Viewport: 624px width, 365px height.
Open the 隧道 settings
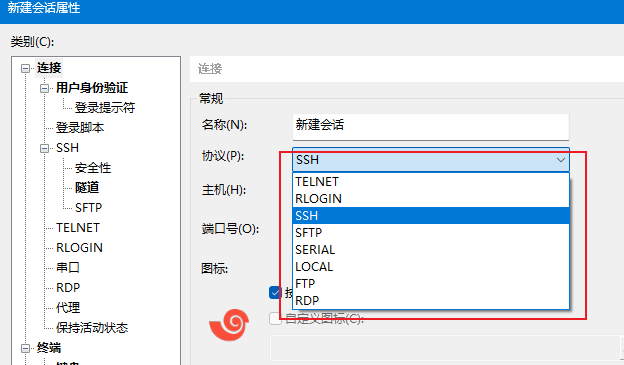click(87, 187)
